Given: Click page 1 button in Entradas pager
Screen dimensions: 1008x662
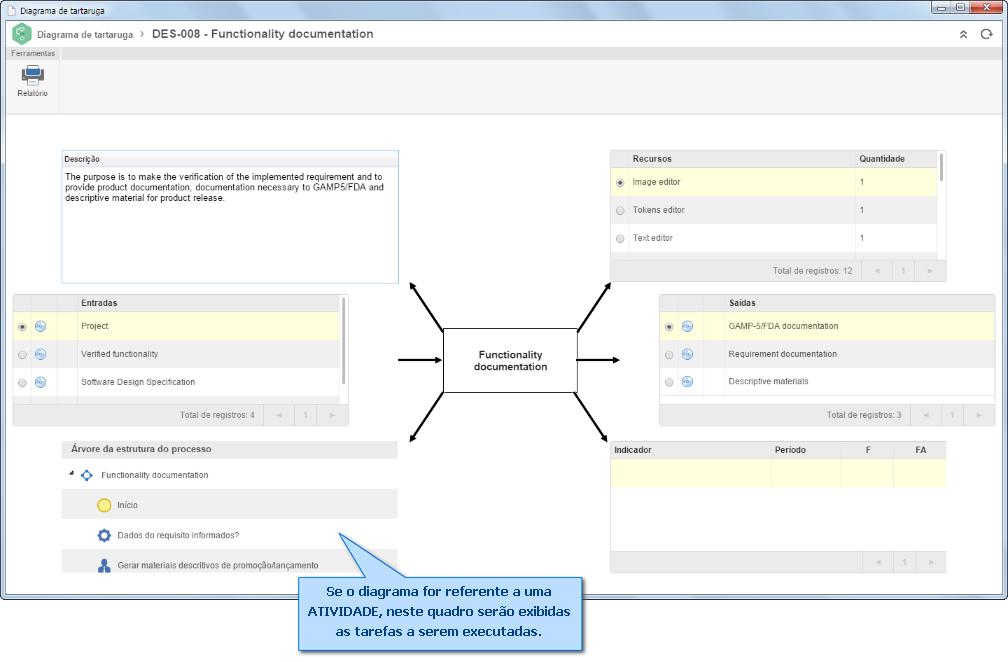Looking at the screenshot, I should (x=305, y=415).
